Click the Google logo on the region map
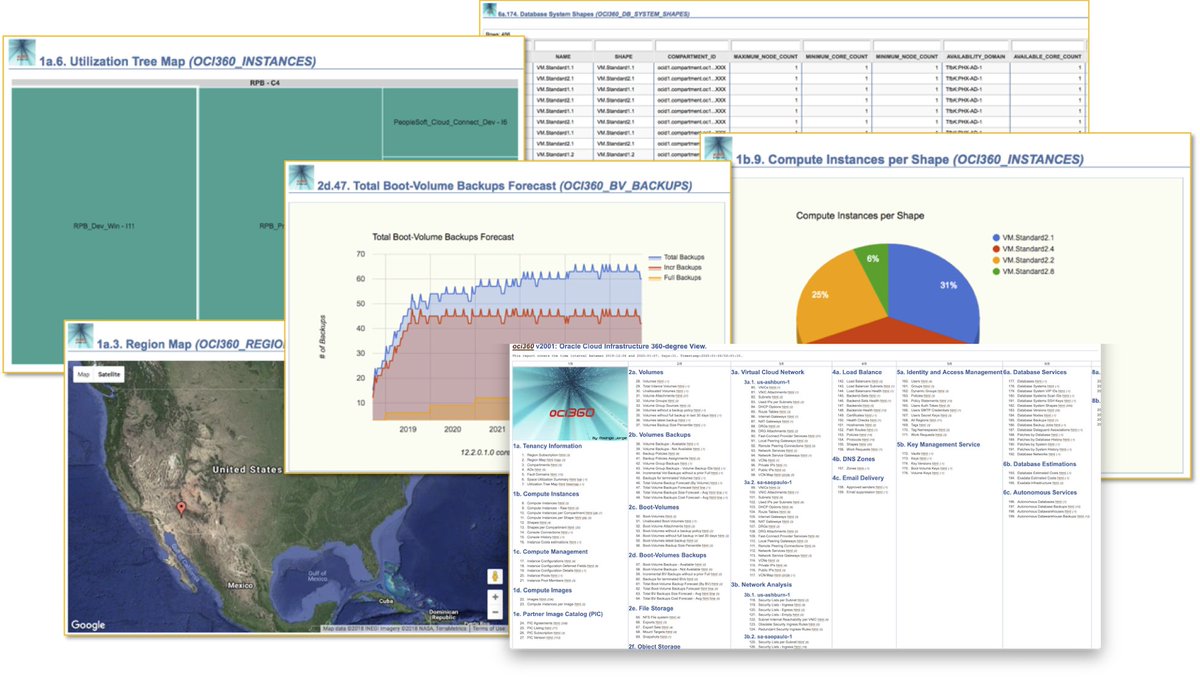This screenshot has height=679, width=1200. pyautogui.click(x=89, y=625)
